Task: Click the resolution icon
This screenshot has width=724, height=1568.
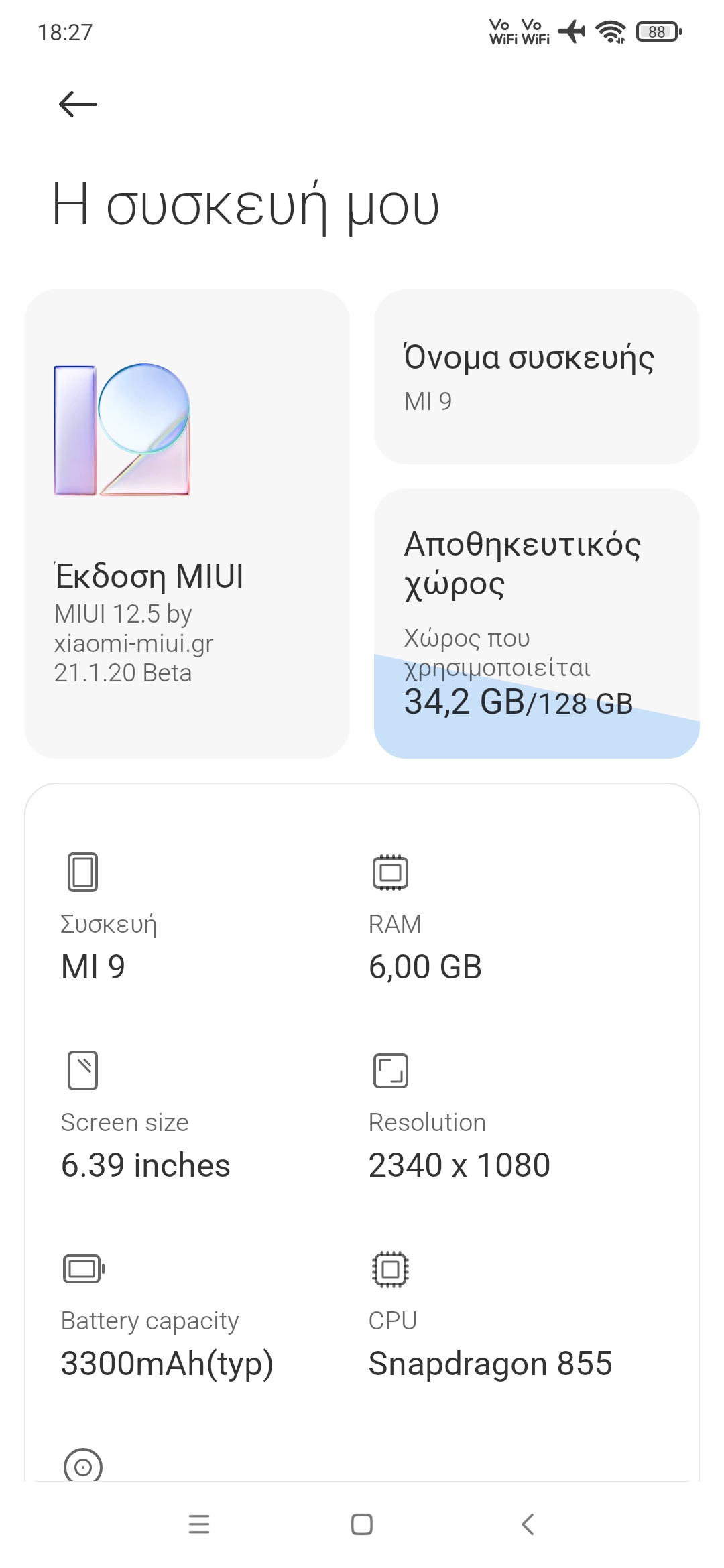Action: pyautogui.click(x=390, y=1070)
